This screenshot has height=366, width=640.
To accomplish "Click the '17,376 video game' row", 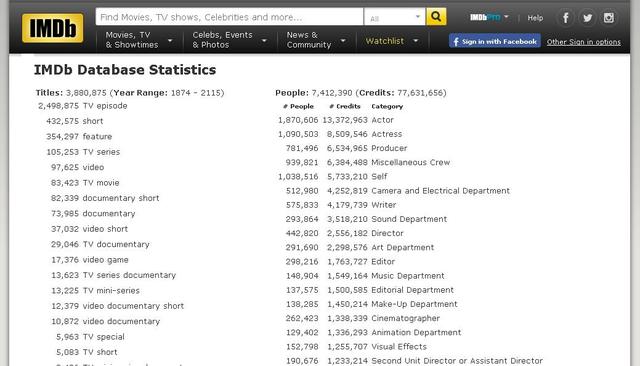I will tap(90, 260).
